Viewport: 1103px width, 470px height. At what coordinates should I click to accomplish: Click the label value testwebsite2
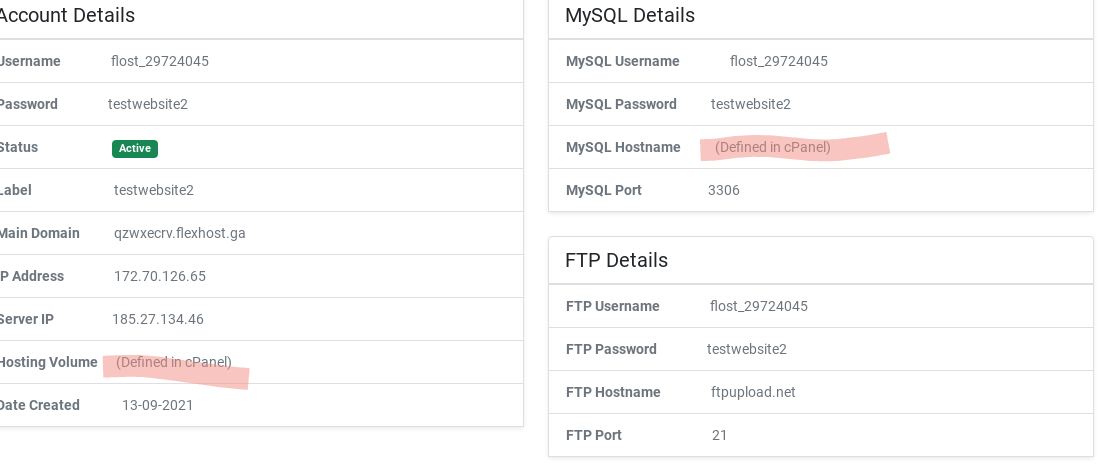pos(153,190)
